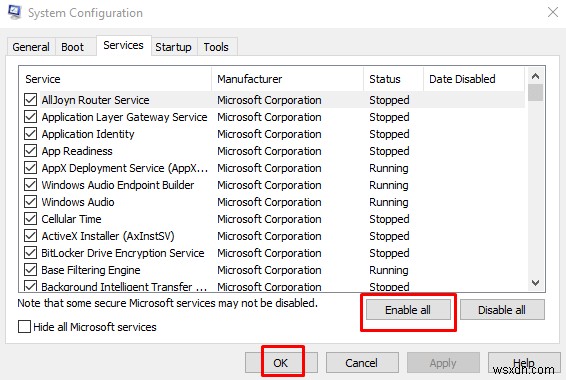Click the System Configuration title bar icon
Screen dimensions: 566x380
(14, 12)
